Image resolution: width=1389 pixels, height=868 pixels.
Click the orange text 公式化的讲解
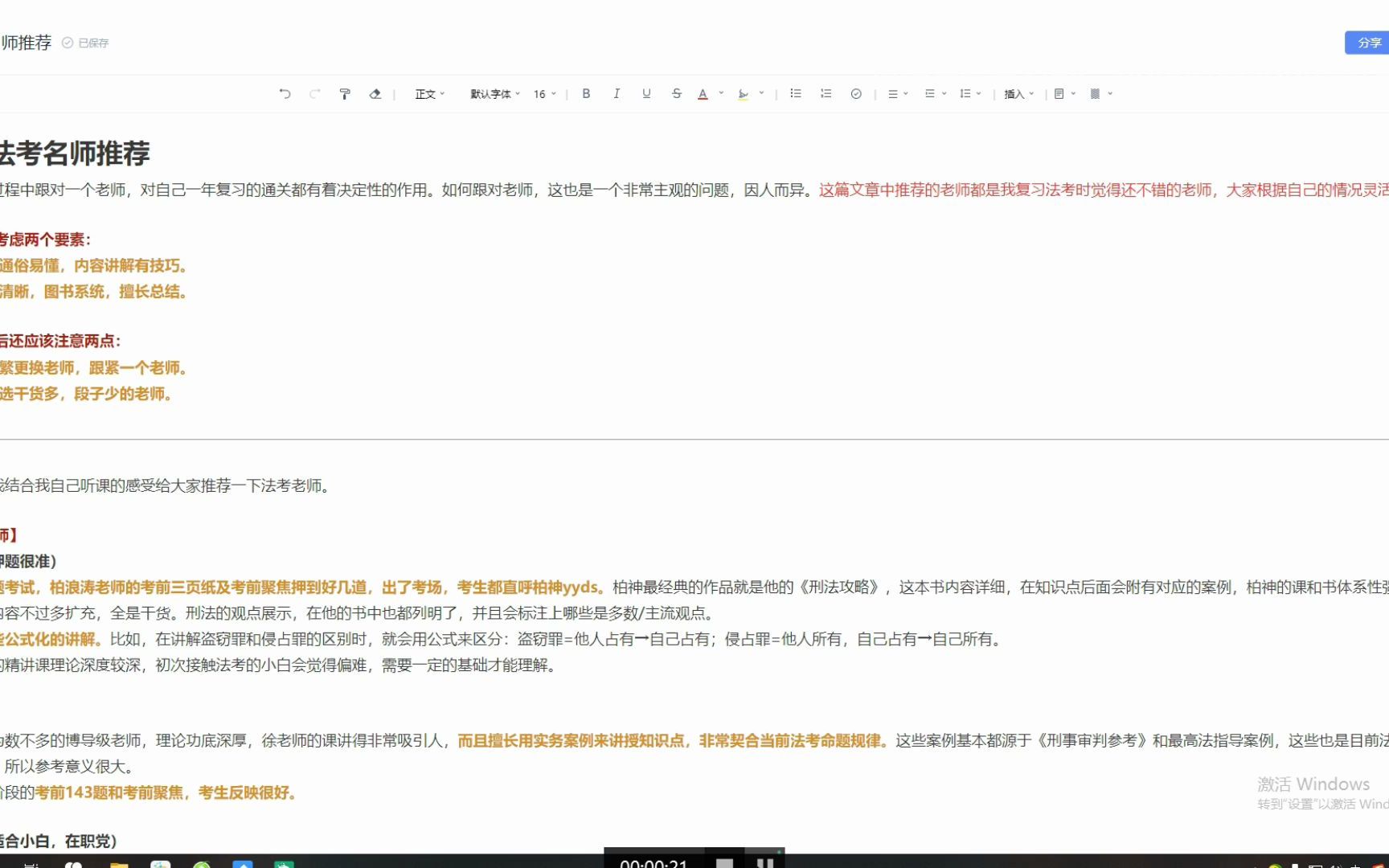pos(51,640)
